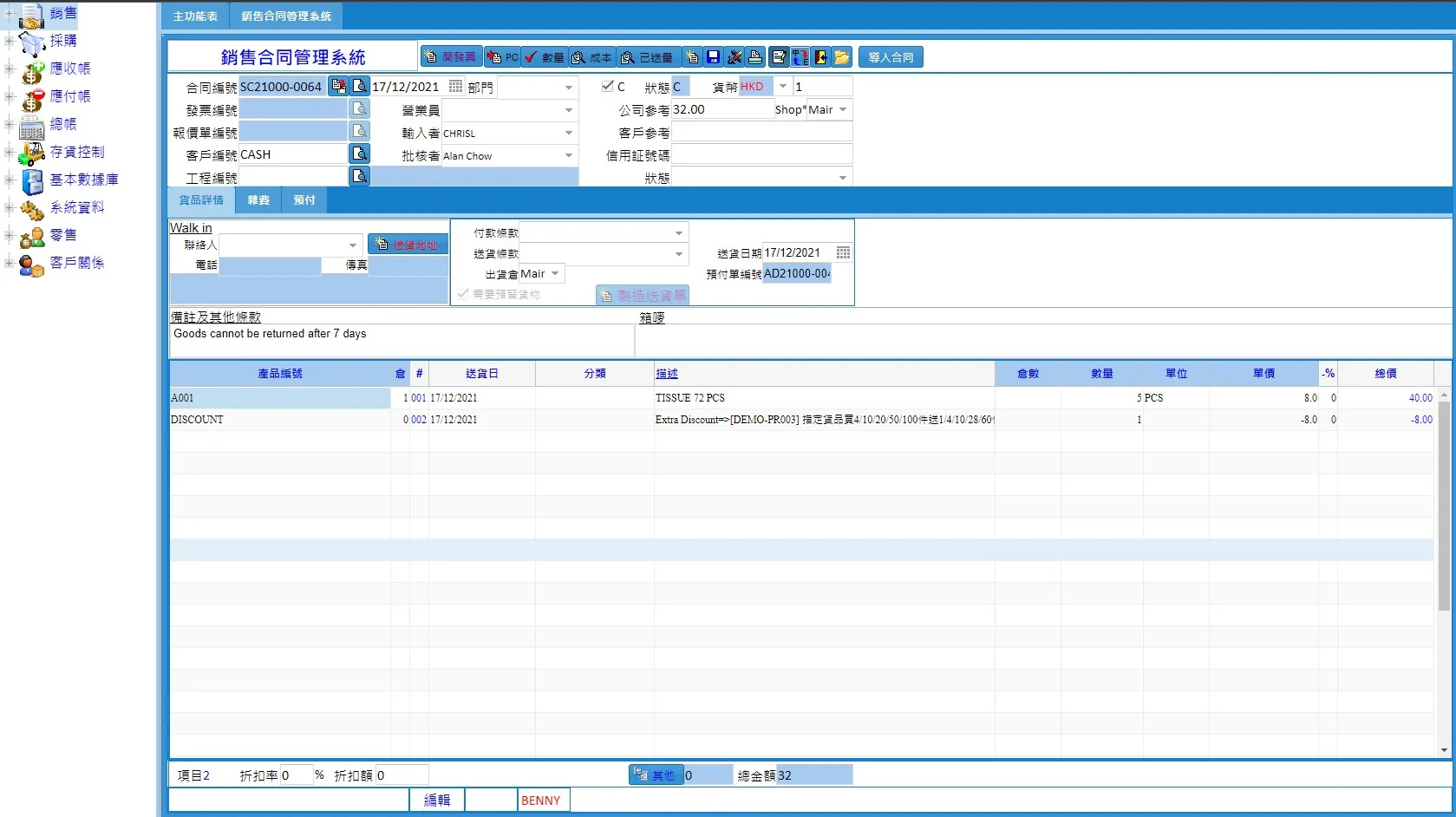Image resolution: width=1456 pixels, height=817 pixels.
Task: Open the calendar picker beside contract date
Action: [455, 87]
